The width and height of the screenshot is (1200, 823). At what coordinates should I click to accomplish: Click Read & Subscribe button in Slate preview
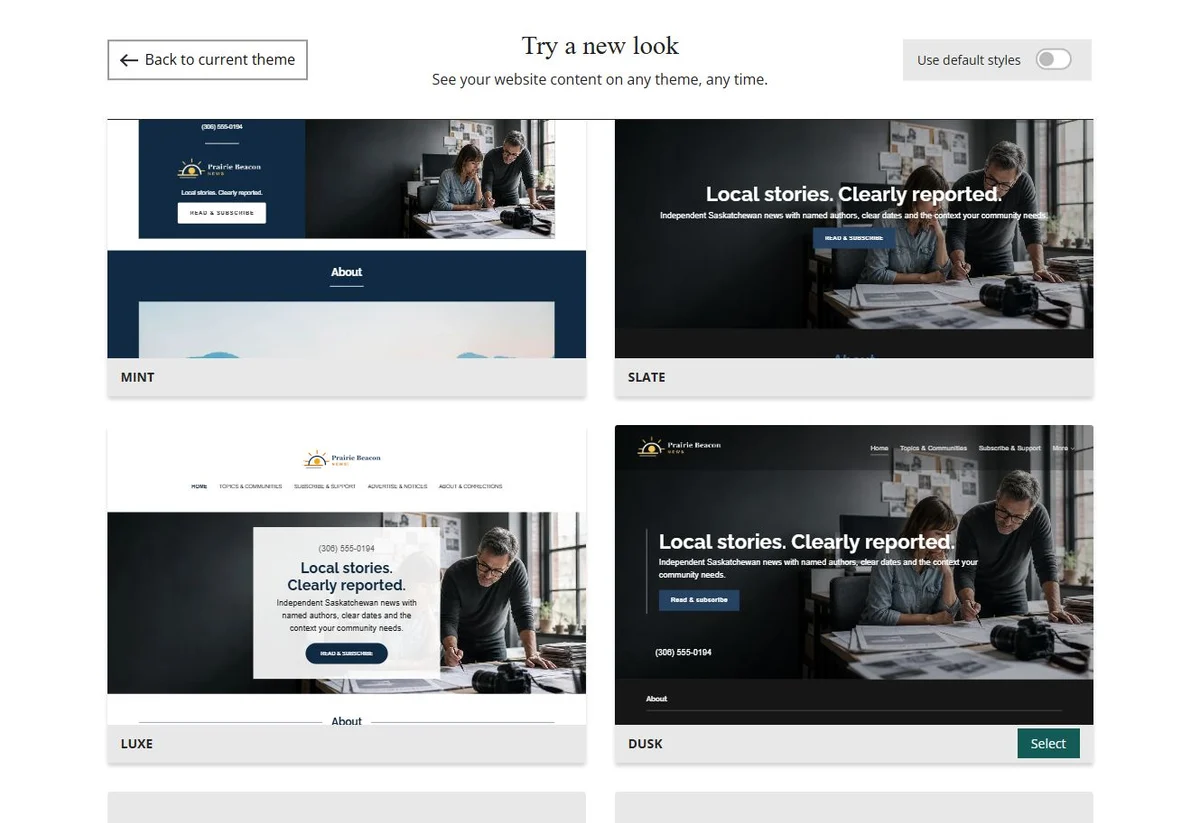click(854, 238)
